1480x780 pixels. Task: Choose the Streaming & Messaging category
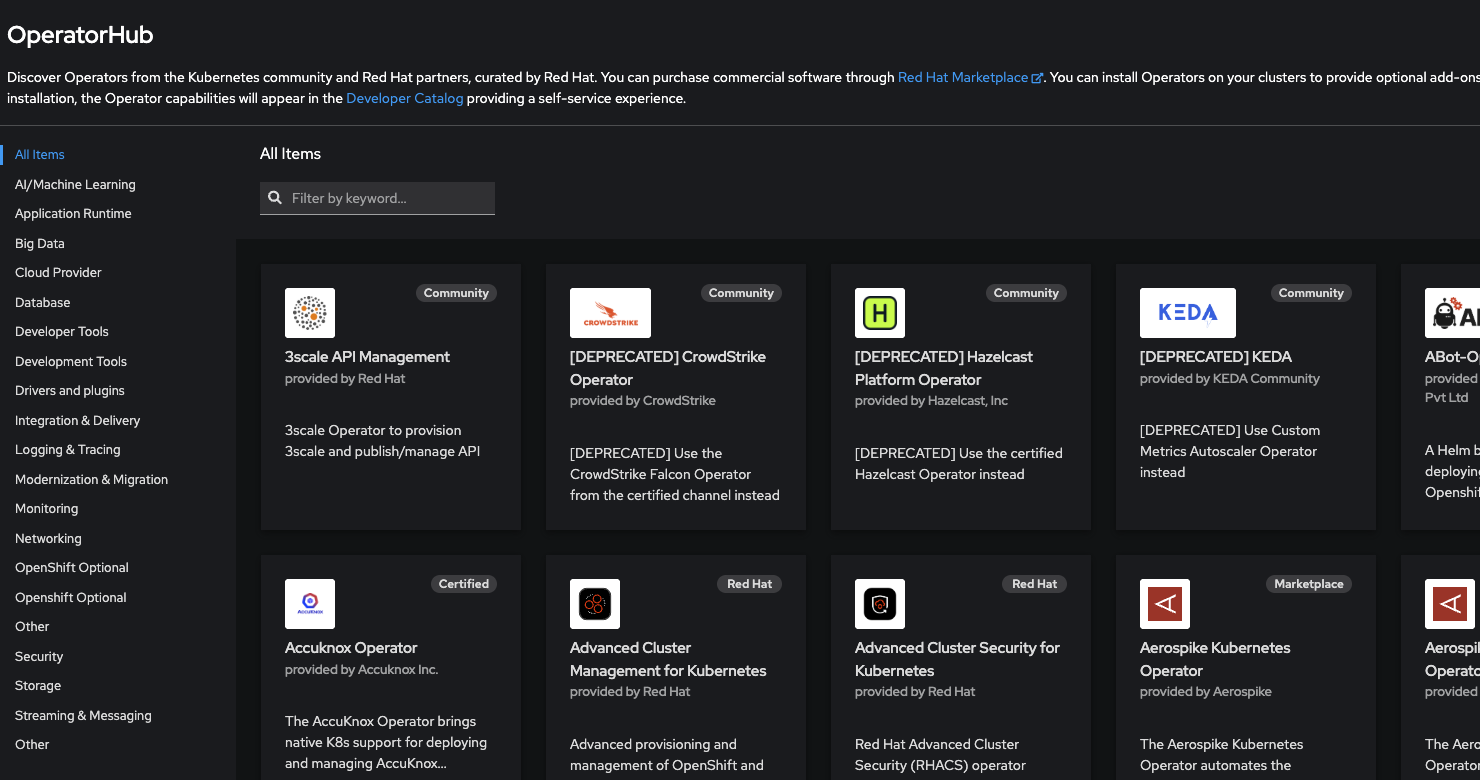pos(83,716)
